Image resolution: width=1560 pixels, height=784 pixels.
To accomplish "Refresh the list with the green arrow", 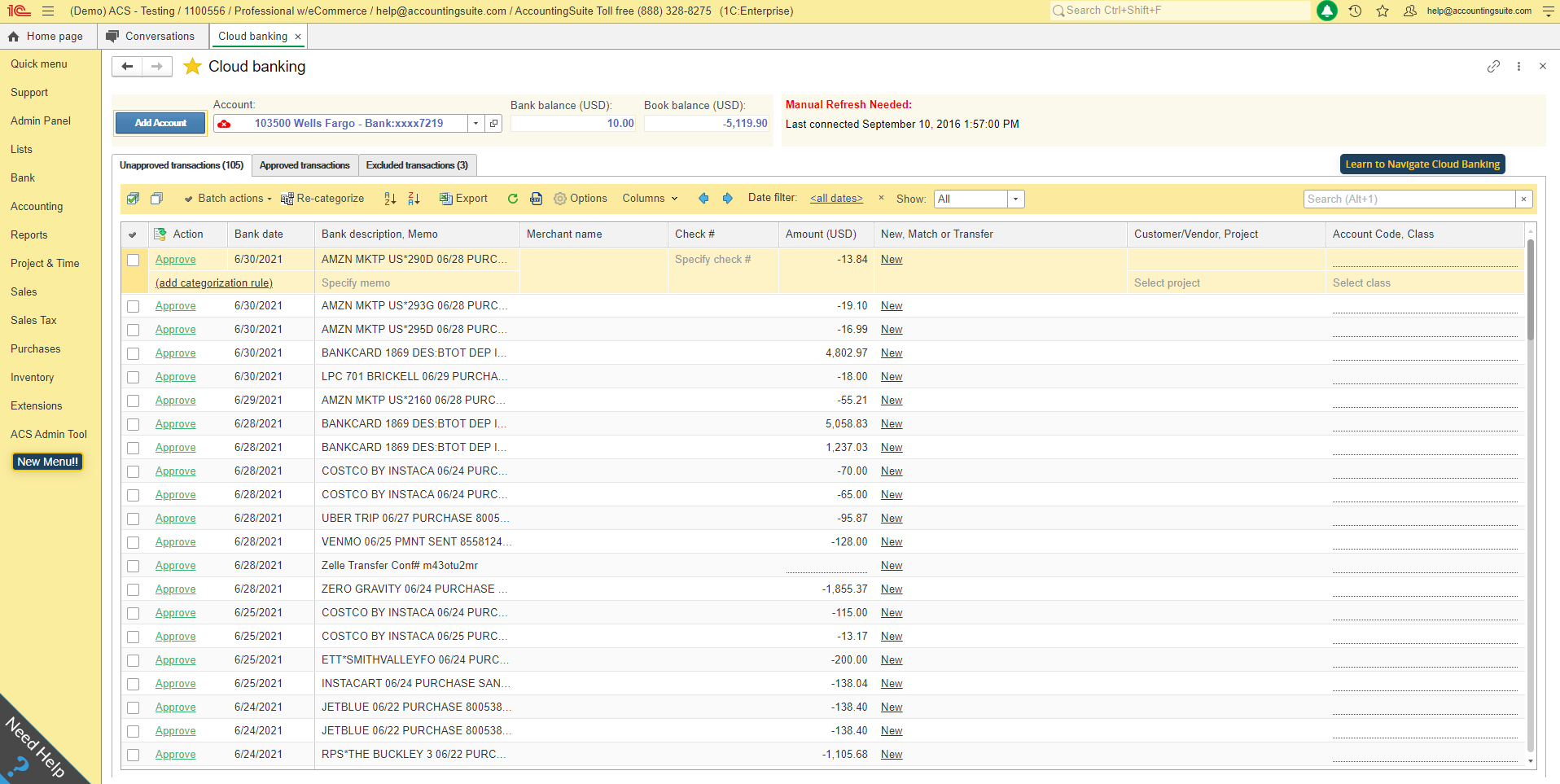I will [512, 199].
